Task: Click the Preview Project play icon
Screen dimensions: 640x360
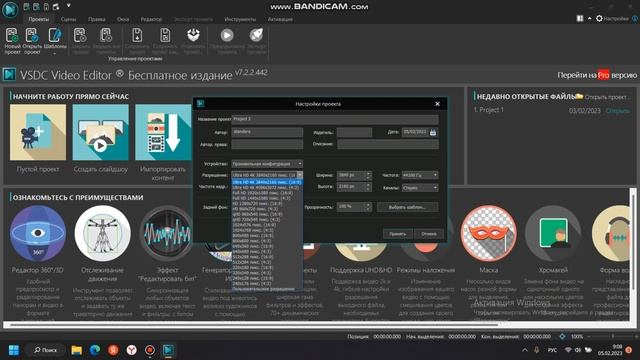Action: point(227,36)
